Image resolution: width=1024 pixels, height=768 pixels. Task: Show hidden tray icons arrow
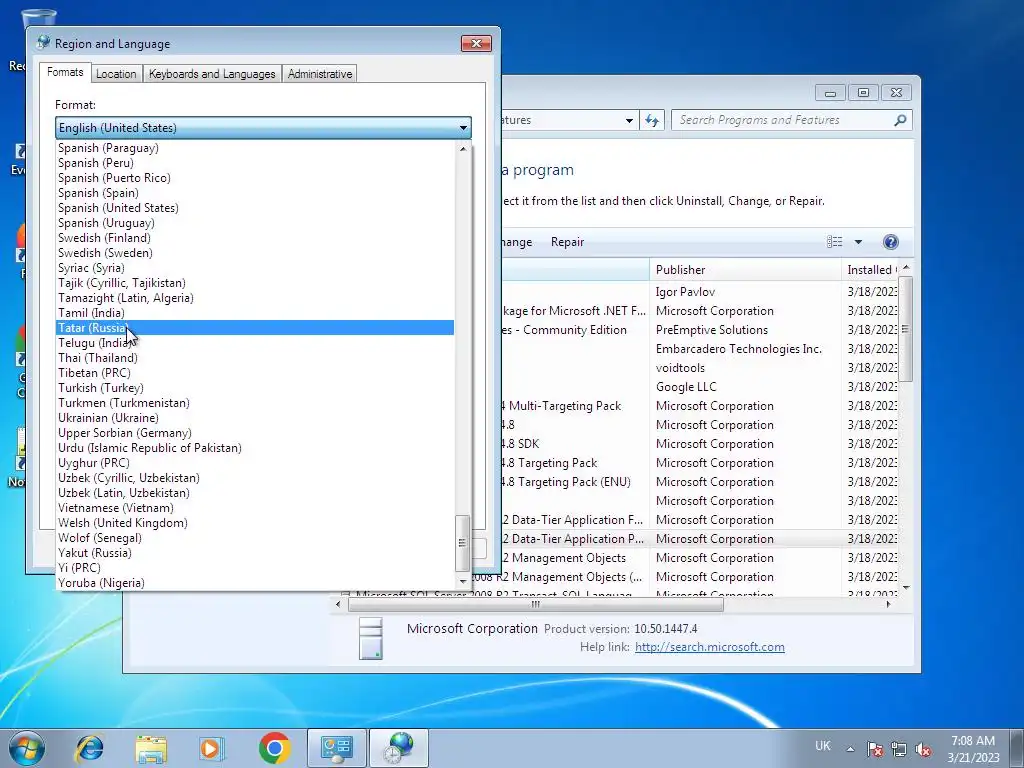850,749
